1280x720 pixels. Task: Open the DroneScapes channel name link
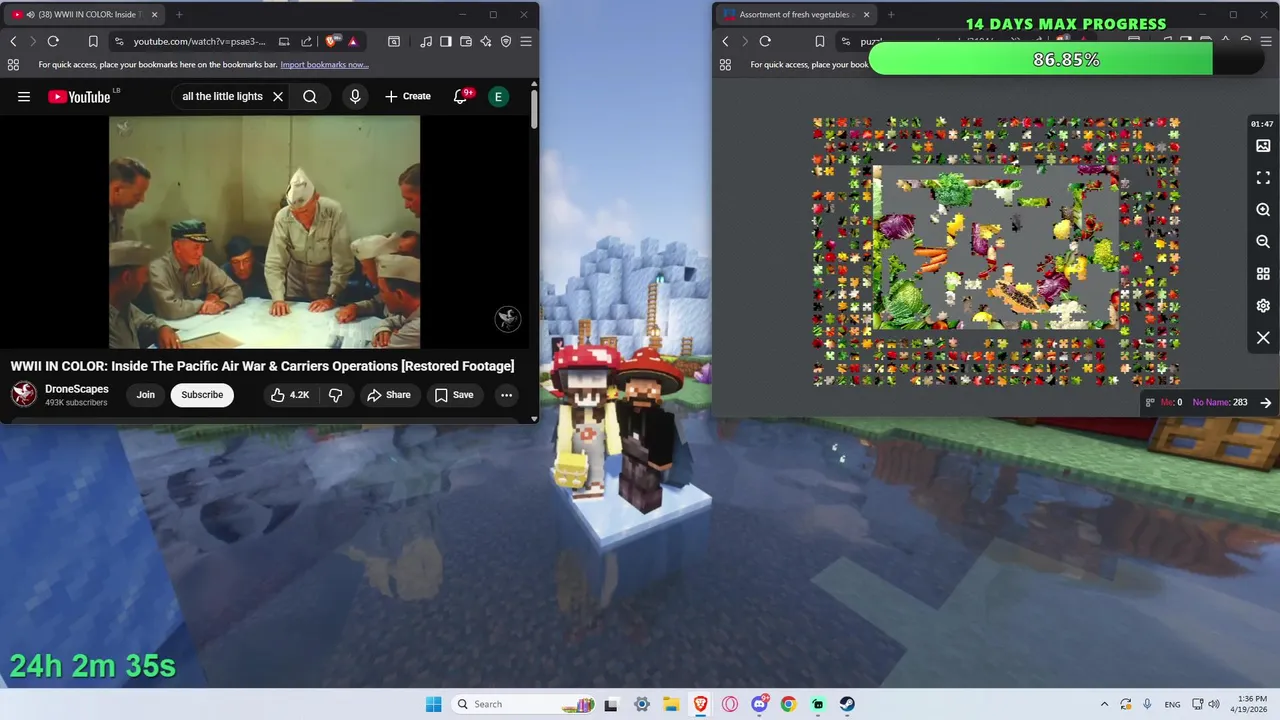click(77, 389)
